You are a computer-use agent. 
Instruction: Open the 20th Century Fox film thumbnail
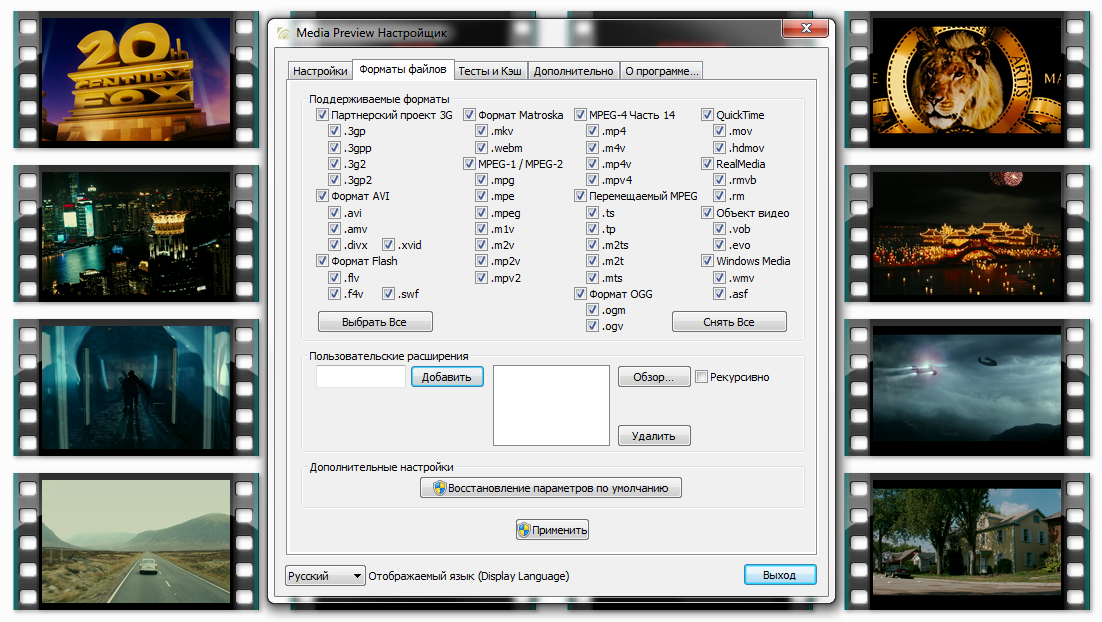click(x=136, y=79)
